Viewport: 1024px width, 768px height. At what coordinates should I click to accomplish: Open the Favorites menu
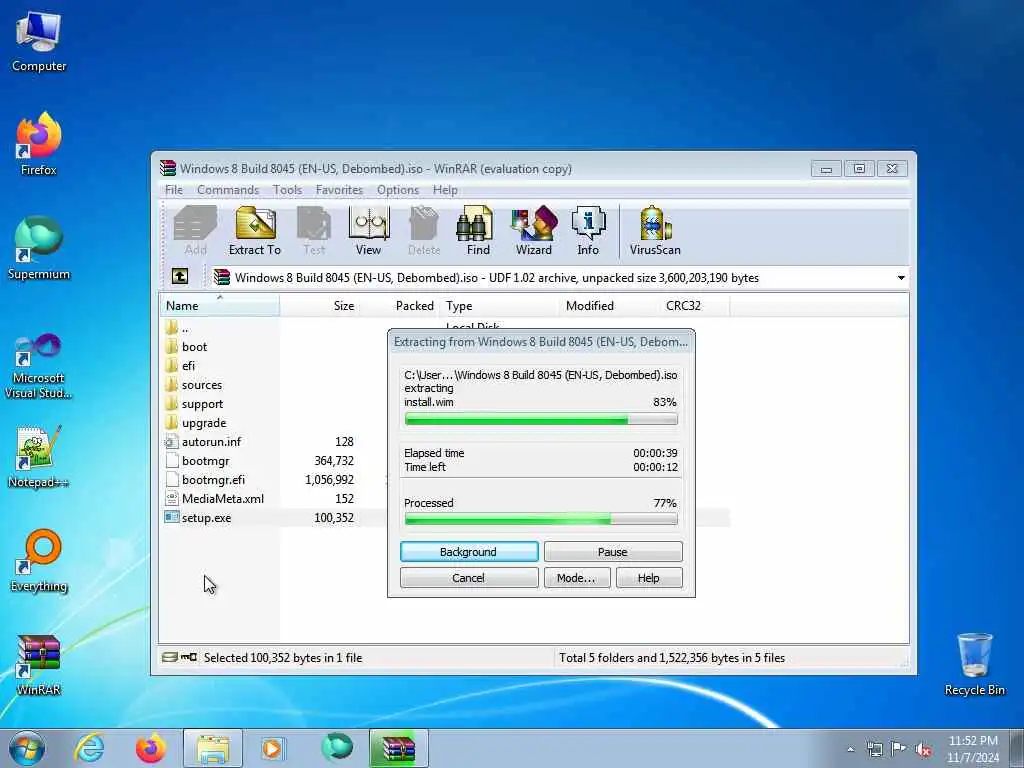[x=339, y=189]
